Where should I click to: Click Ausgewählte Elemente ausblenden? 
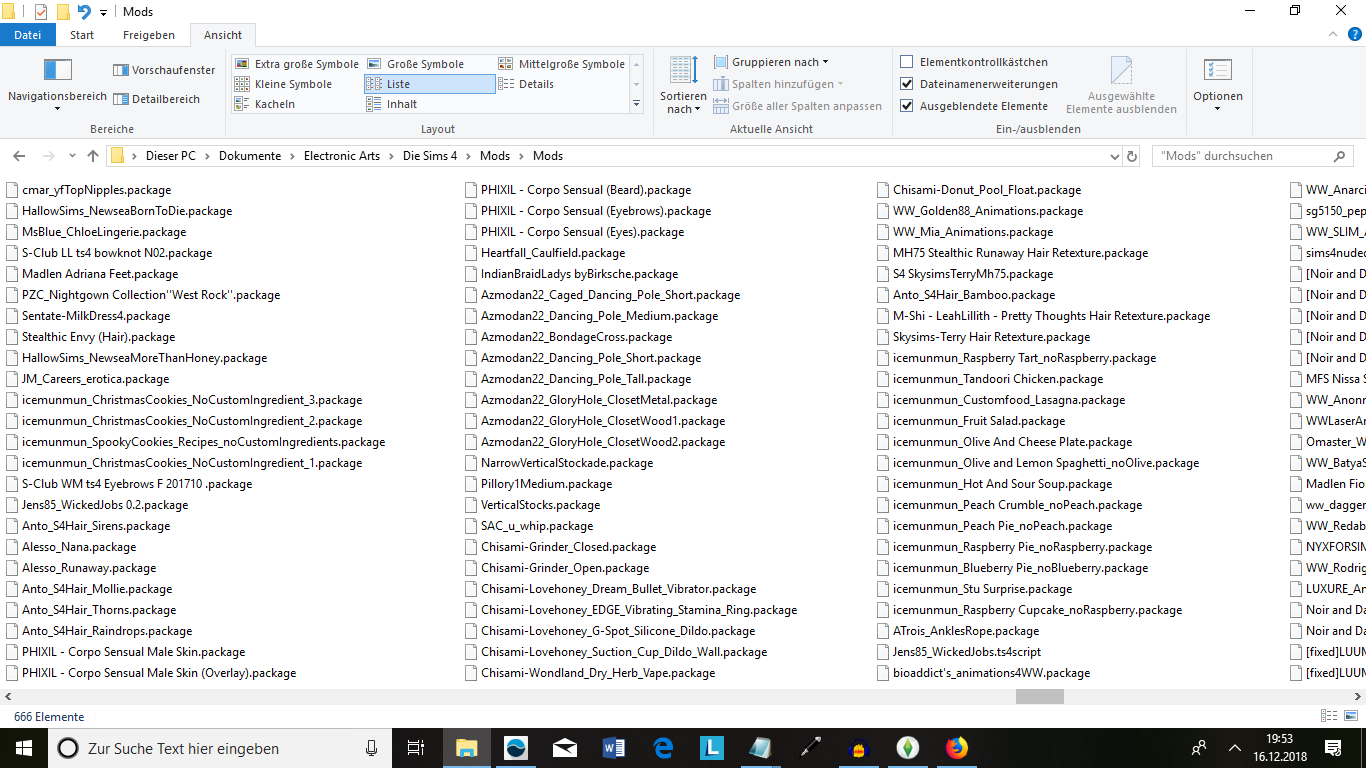coord(1121,85)
